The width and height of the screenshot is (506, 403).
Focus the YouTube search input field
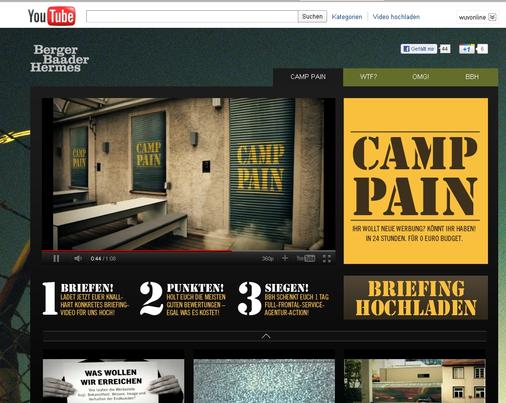point(192,16)
